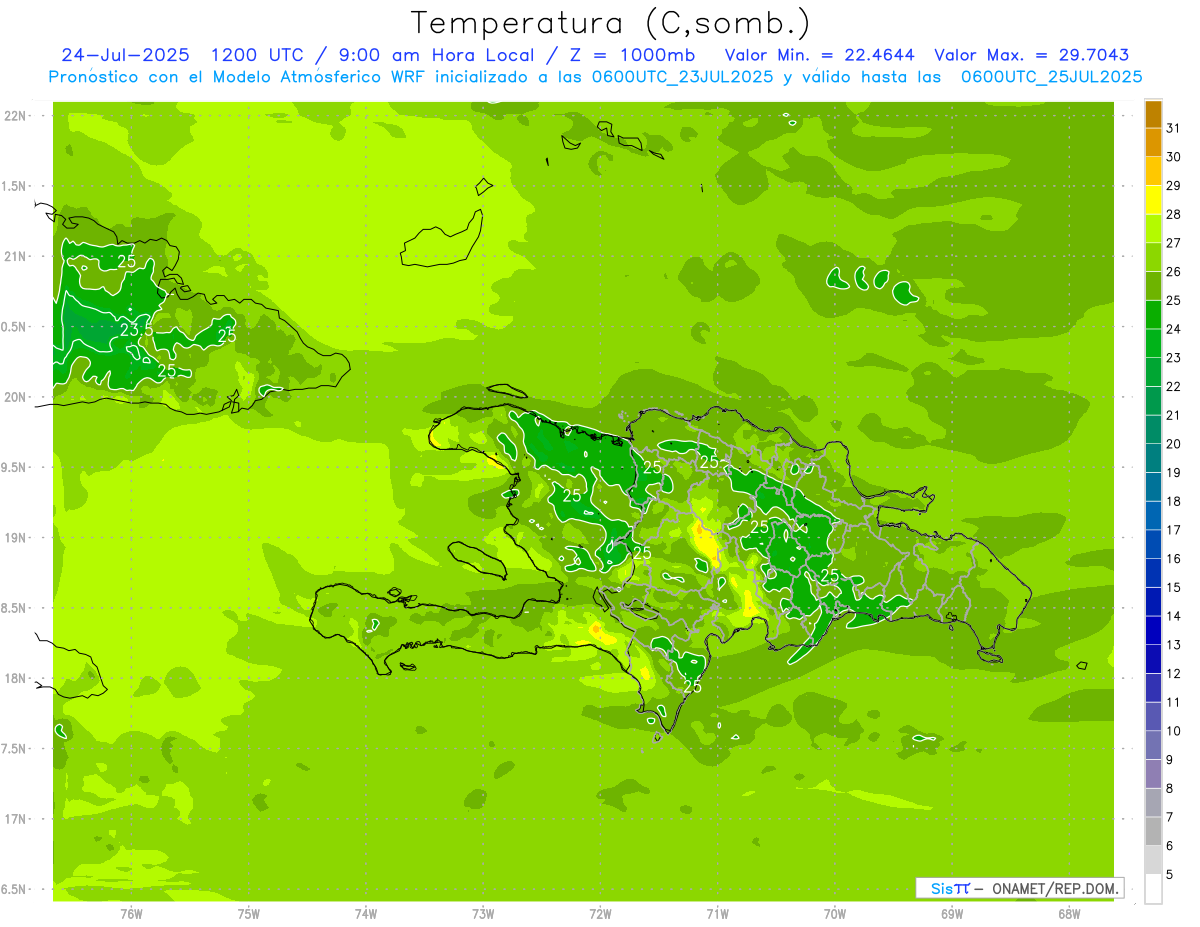The width and height of the screenshot is (1200, 927).
Task: Click the legend value "20"
Action: click(1173, 444)
